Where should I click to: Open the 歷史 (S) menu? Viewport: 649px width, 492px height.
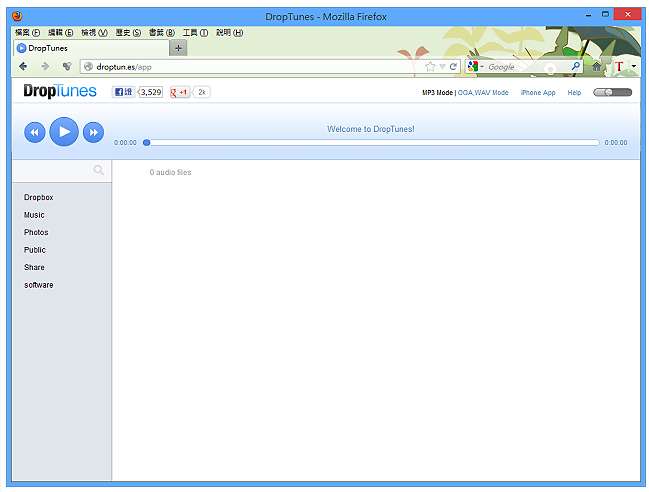pyautogui.click(x=128, y=33)
